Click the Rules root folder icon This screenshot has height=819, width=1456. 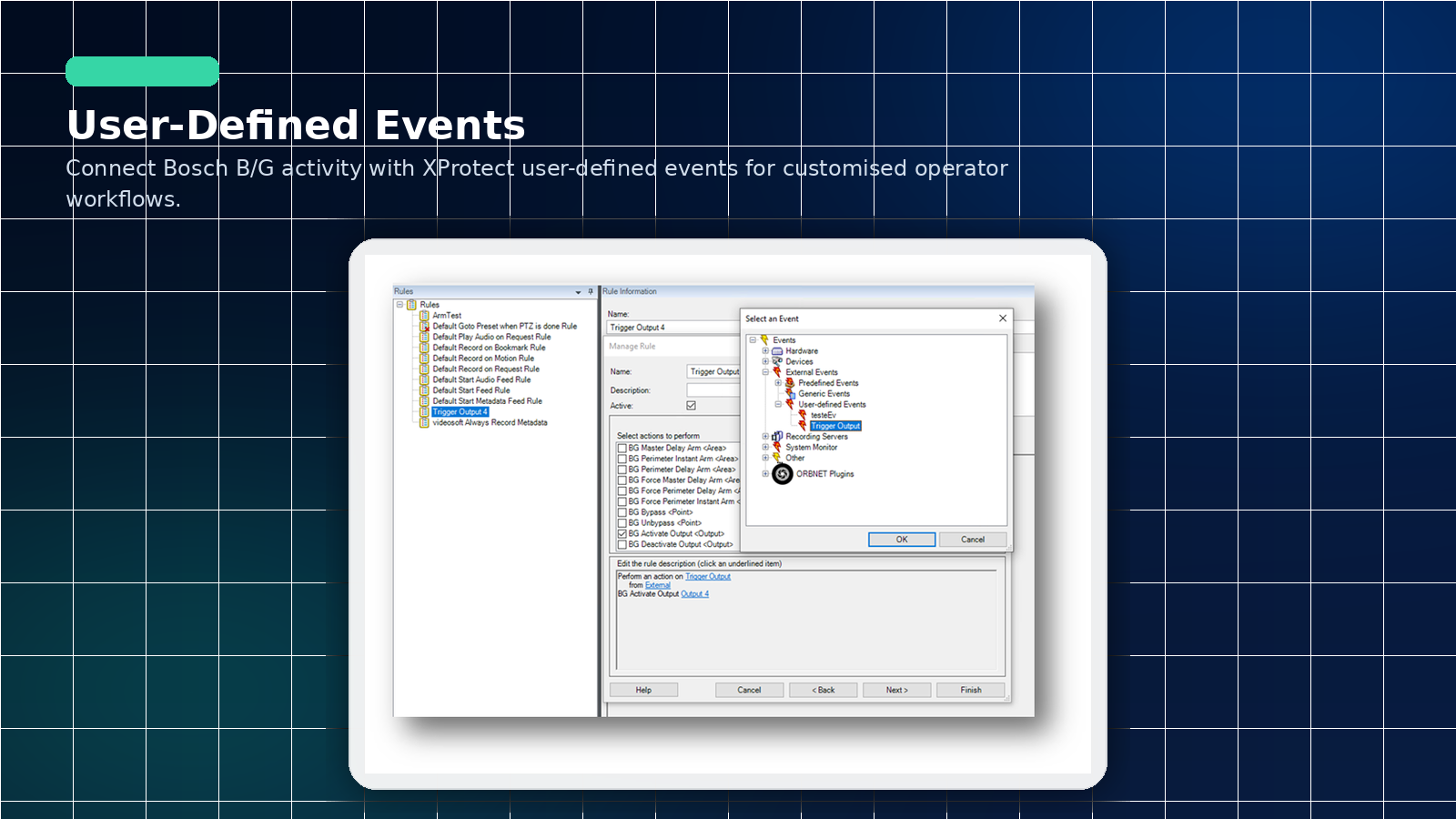(x=411, y=305)
